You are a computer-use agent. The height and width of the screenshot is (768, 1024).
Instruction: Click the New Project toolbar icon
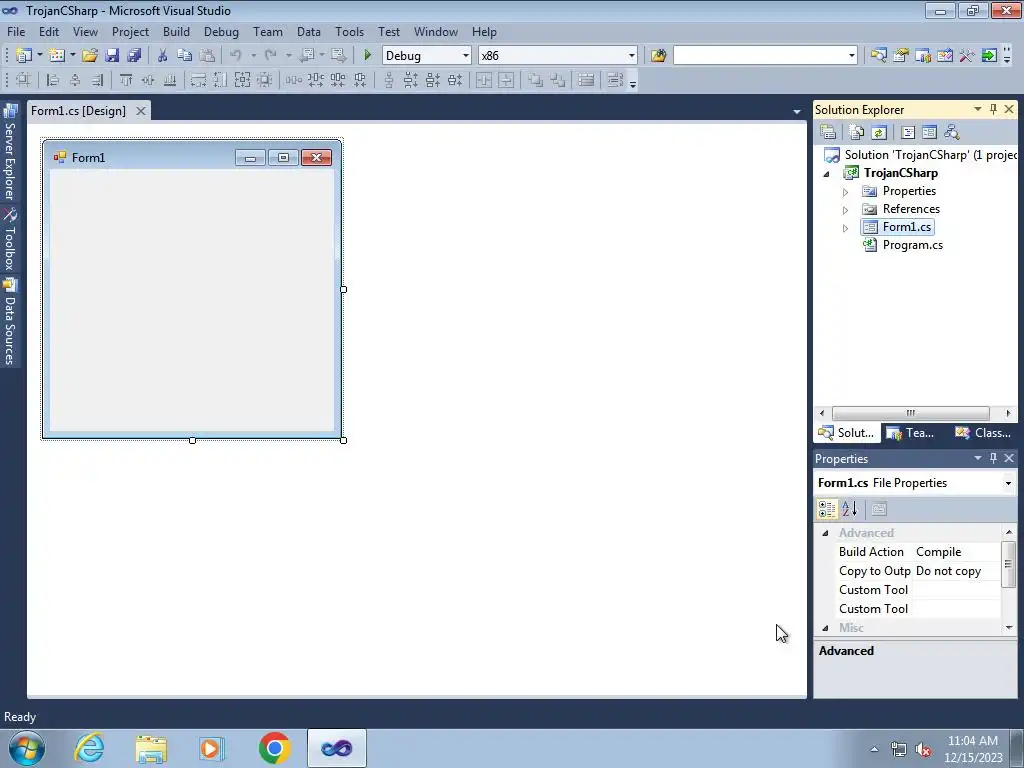coord(24,56)
